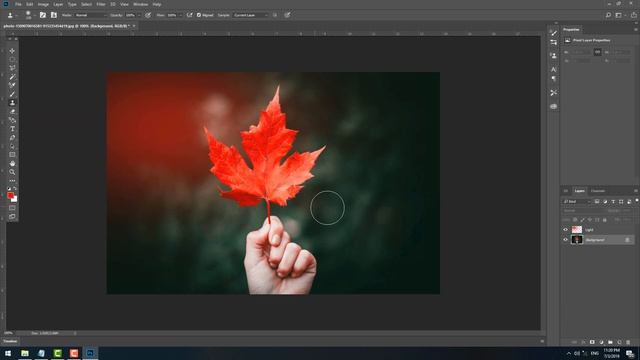This screenshot has height=360, width=640.
Task: Open the layer filter Kind dropdown
Action: point(577,202)
